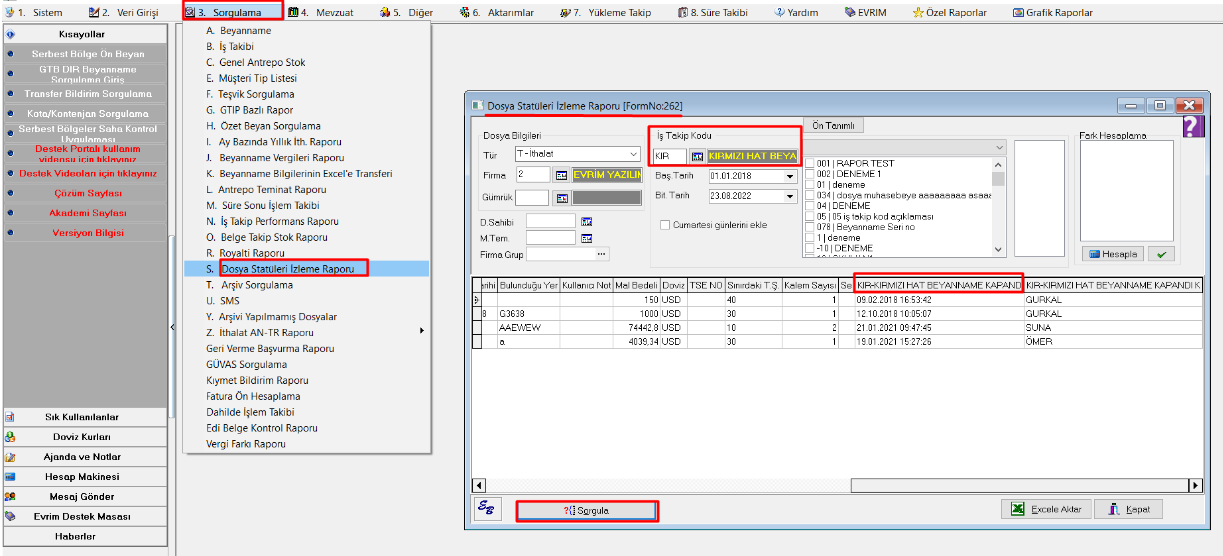Open the 8. Süre Takibi menu
1223x556 pixels.
[711, 13]
